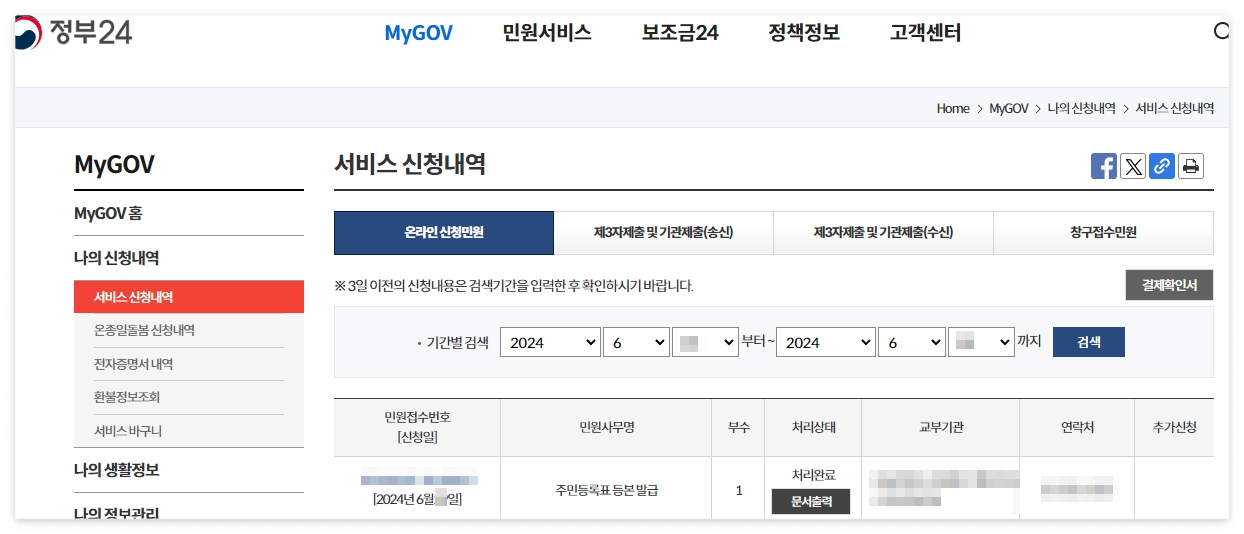Print the page with printer icon
The image size is (1244, 534).
coord(1190,166)
